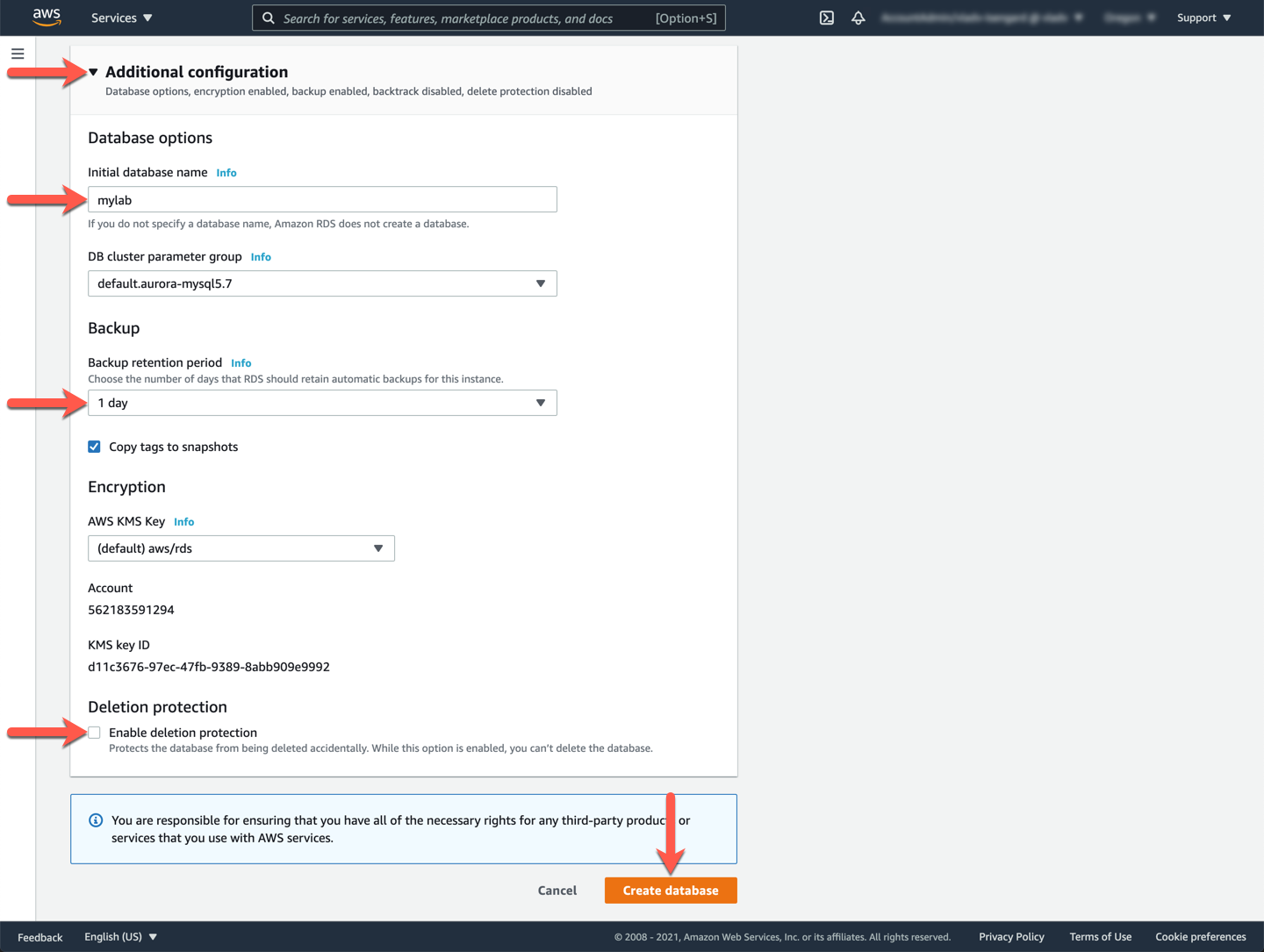Open the Privacy Policy link

(x=1011, y=937)
